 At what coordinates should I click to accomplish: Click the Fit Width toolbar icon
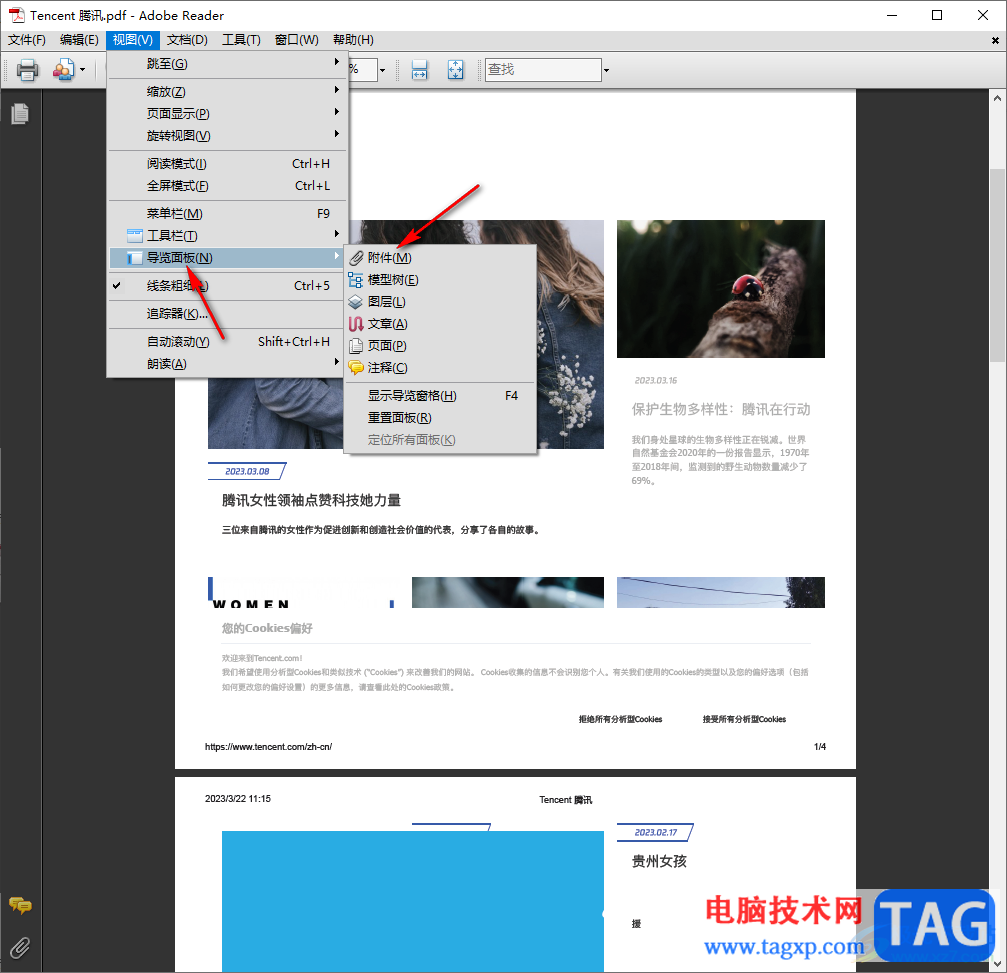coord(419,69)
